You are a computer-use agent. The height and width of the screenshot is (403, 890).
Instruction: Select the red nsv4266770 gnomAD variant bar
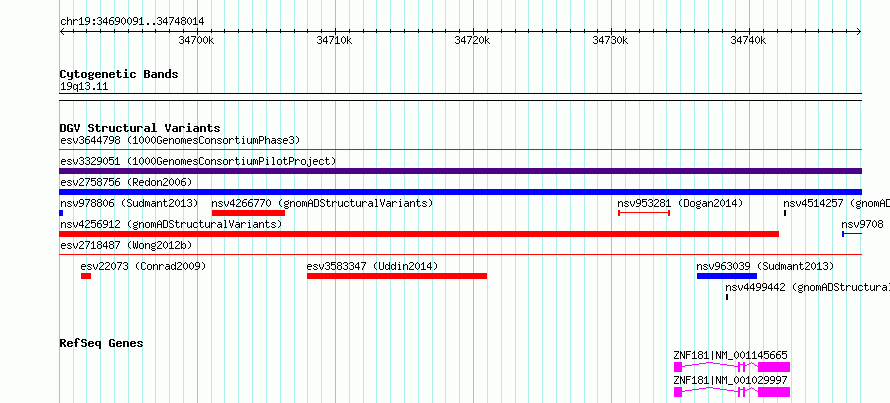coord(248,213)
